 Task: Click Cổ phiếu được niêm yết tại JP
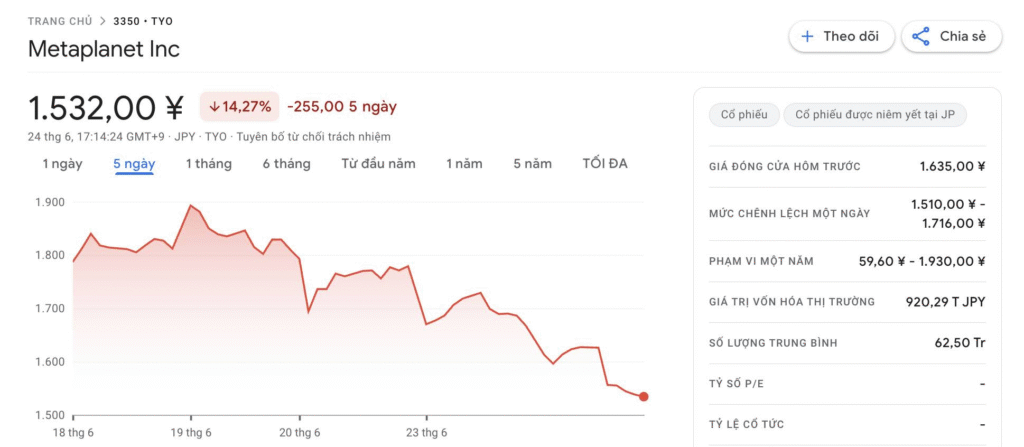click(x=875, y=115)
